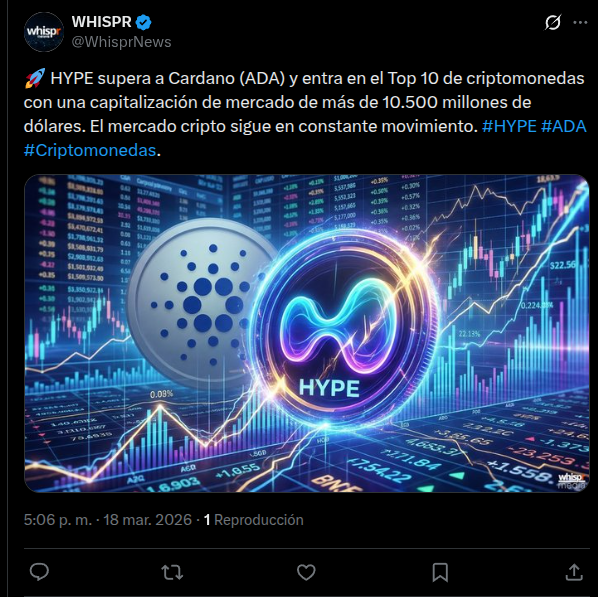Like the post with heart icon
The height and width of the screenshot is (597, 598).
306,572
